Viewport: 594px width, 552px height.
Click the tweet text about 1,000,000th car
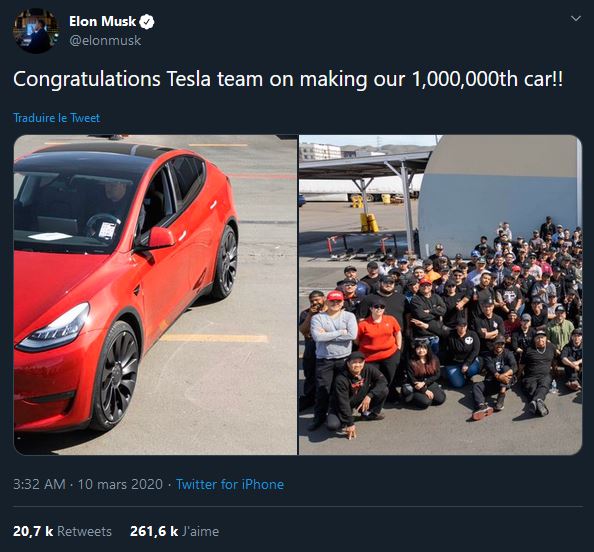pos(288,79)
